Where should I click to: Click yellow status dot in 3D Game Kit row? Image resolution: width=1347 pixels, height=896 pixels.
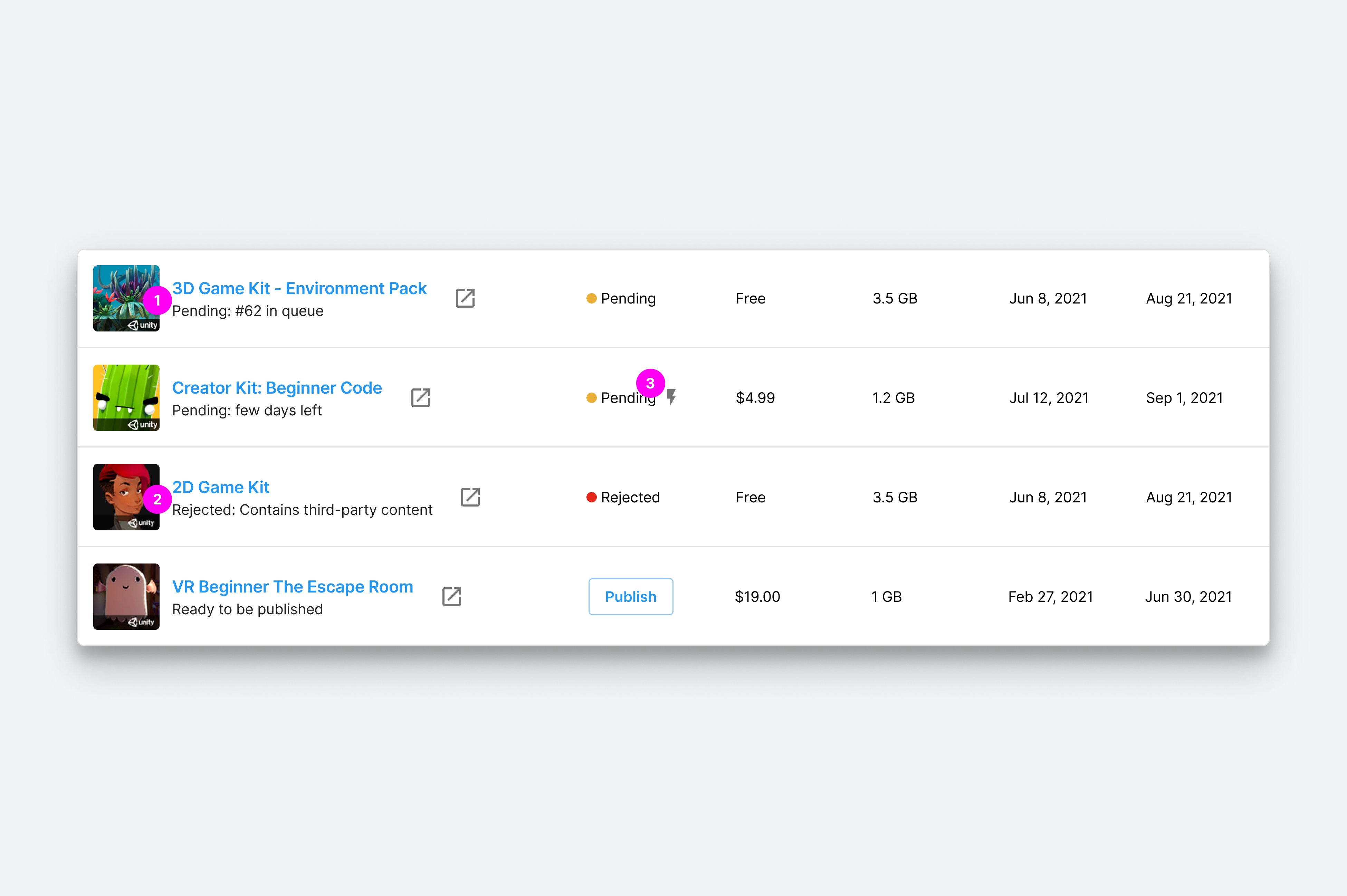[592, 298]
